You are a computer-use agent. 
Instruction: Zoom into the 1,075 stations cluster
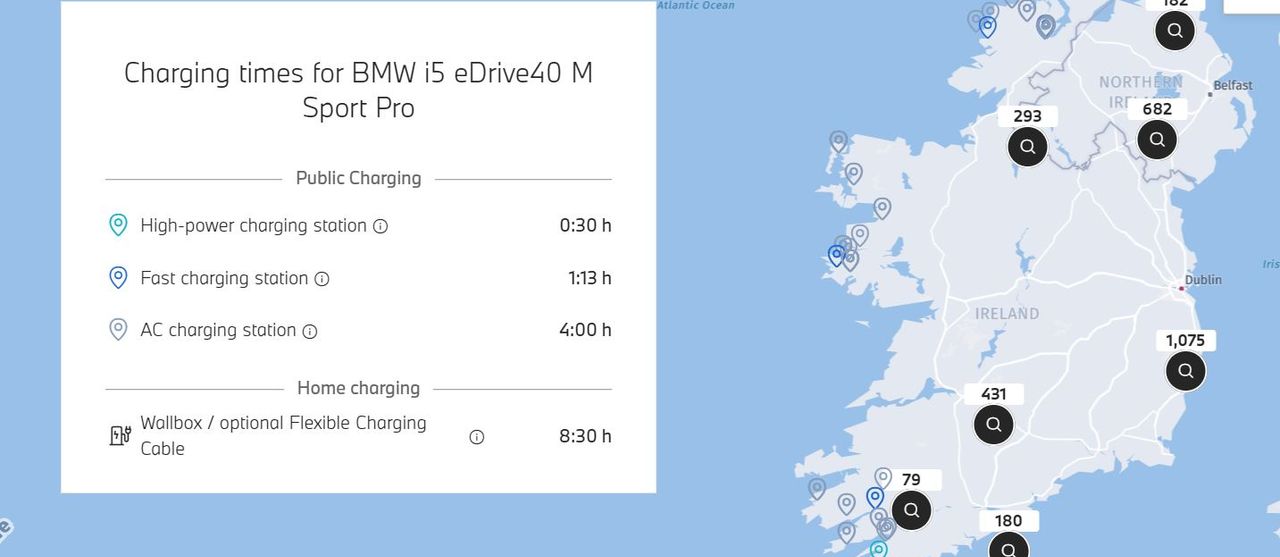tap(1185, 371)
